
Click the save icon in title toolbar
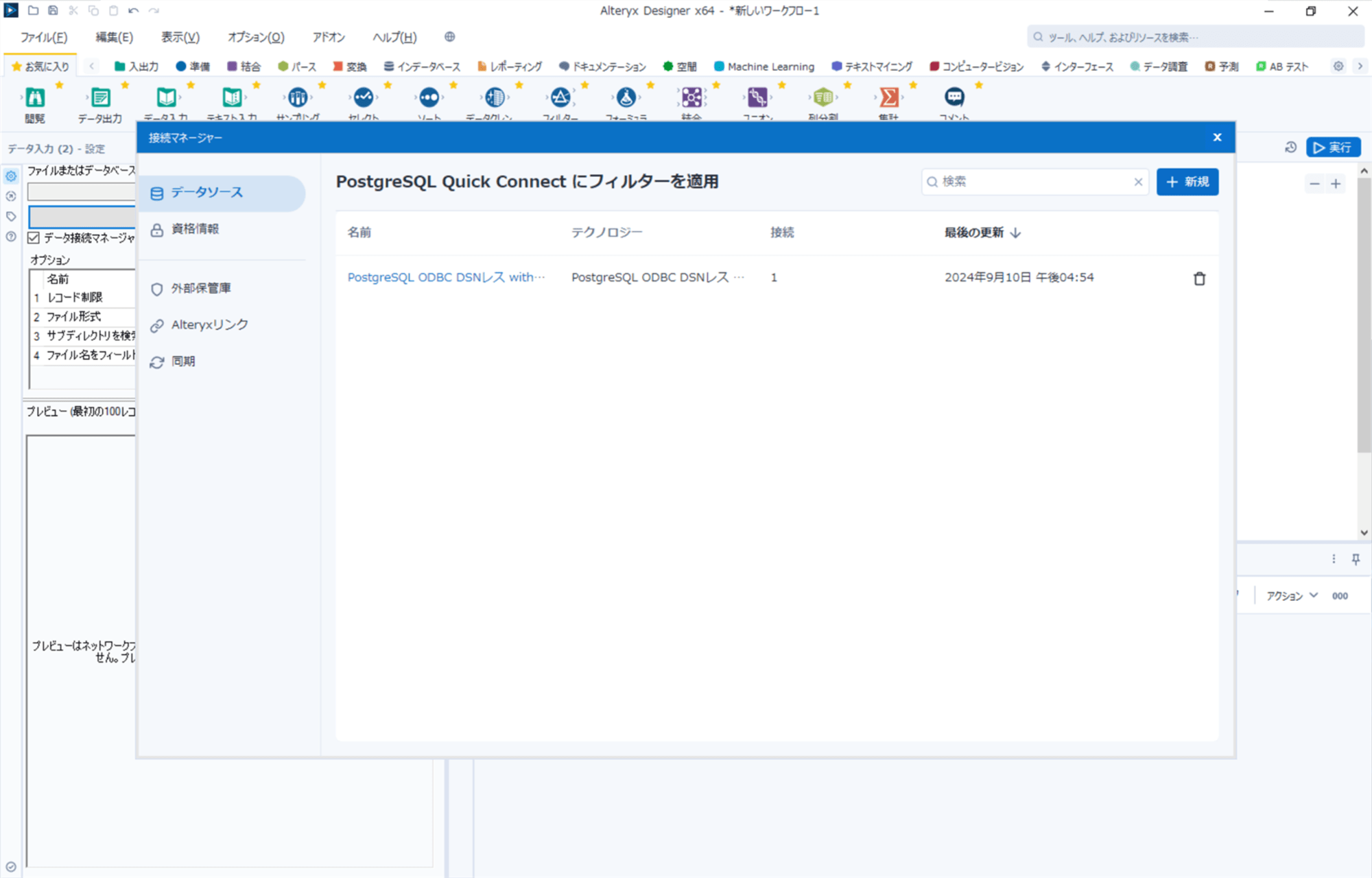pos(53,11)
